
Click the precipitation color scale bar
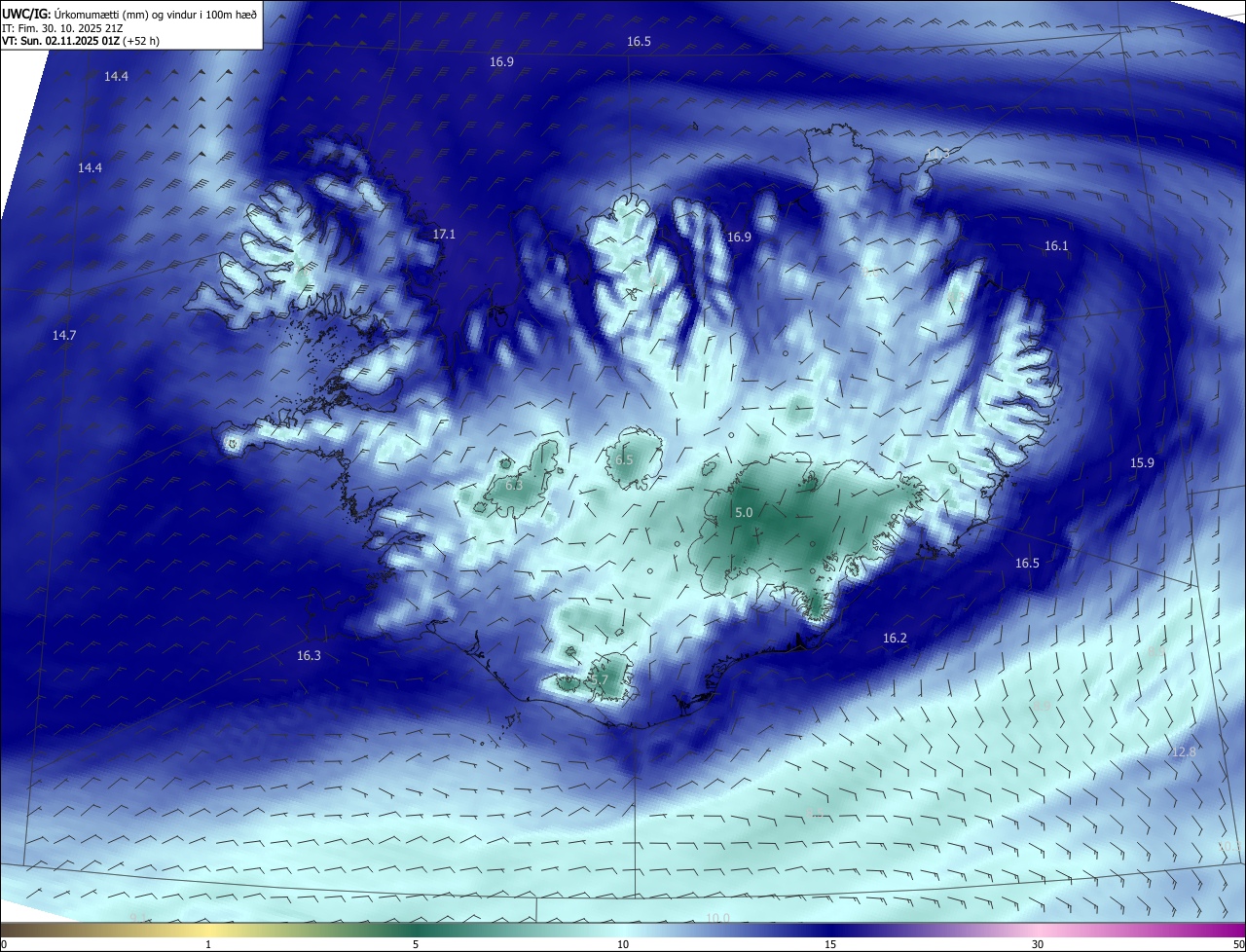(623, 931)
